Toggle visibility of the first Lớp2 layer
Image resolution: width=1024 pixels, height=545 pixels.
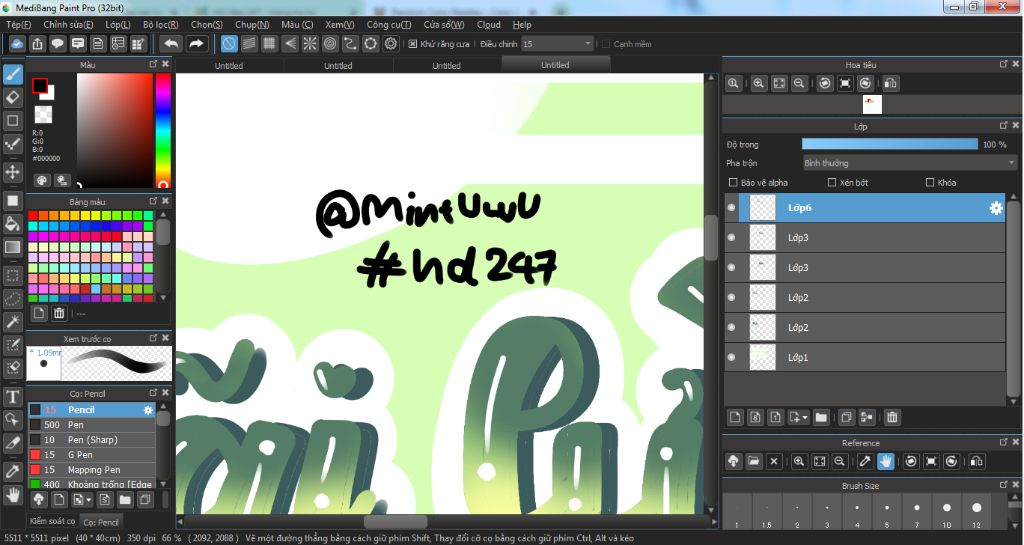point(731,297)
